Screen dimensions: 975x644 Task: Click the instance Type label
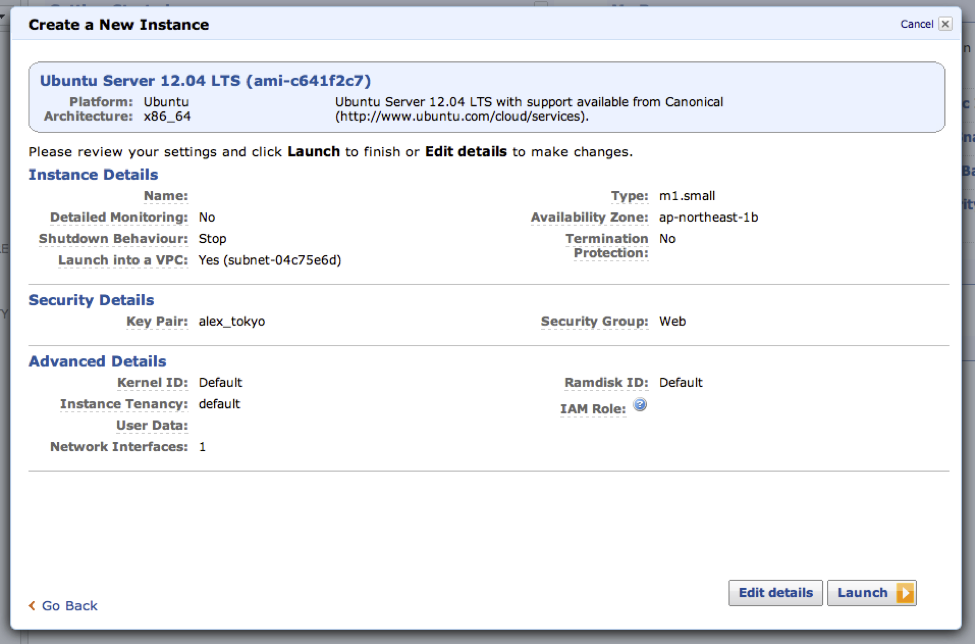click(x=629, y=196)
